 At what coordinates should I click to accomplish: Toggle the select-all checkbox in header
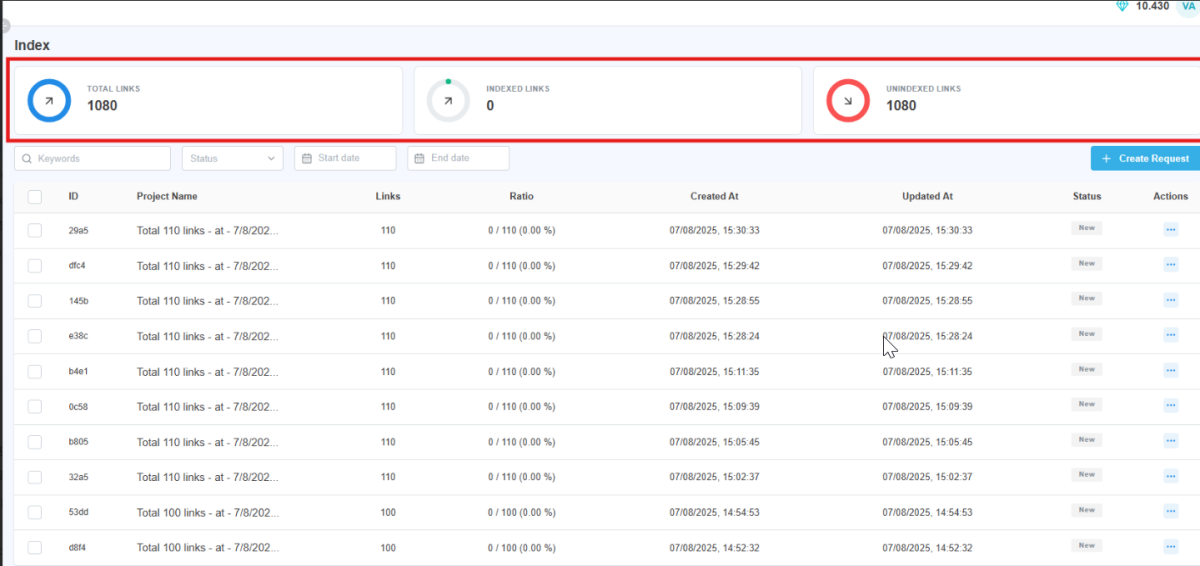35,197
